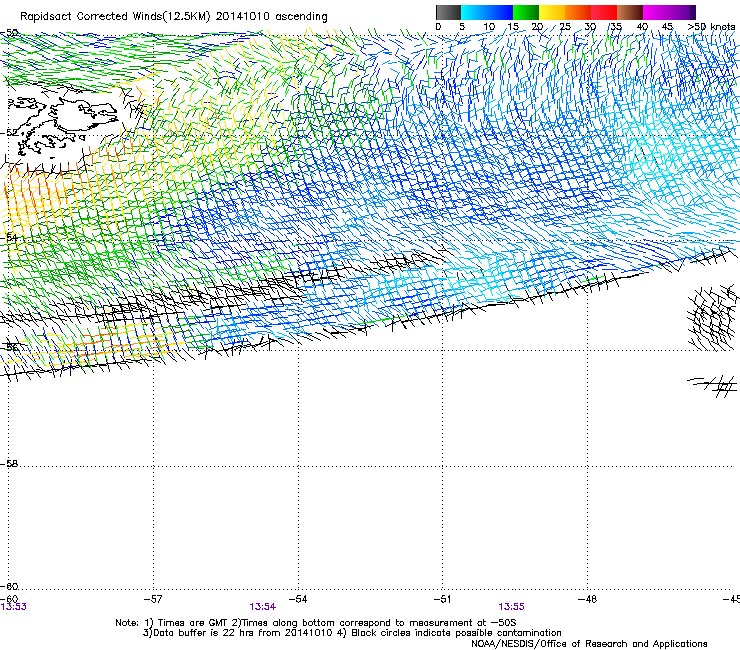Click the -48 longitude axis label

(x=587, y=599)
